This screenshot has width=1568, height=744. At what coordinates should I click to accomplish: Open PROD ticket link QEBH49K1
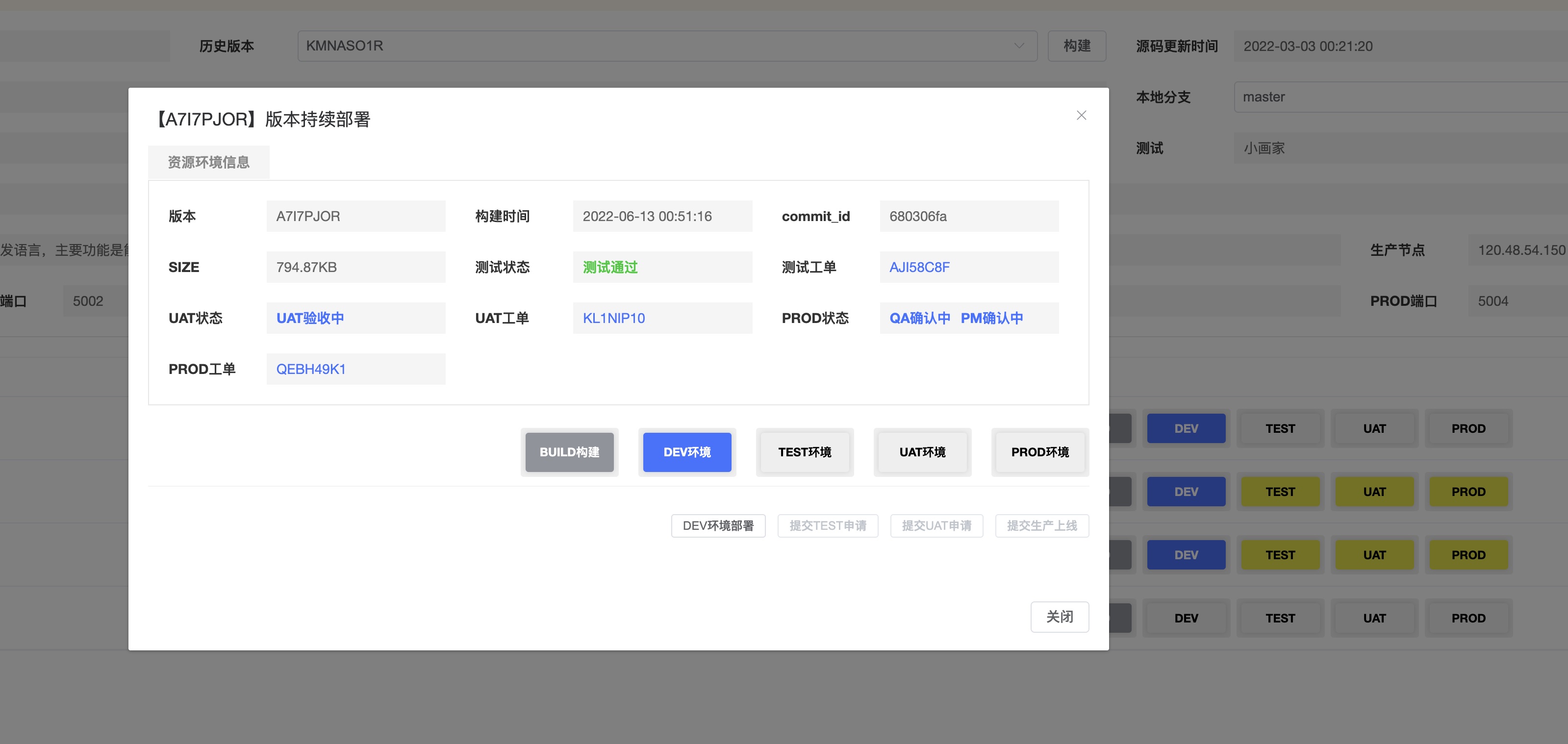(310, 369)
